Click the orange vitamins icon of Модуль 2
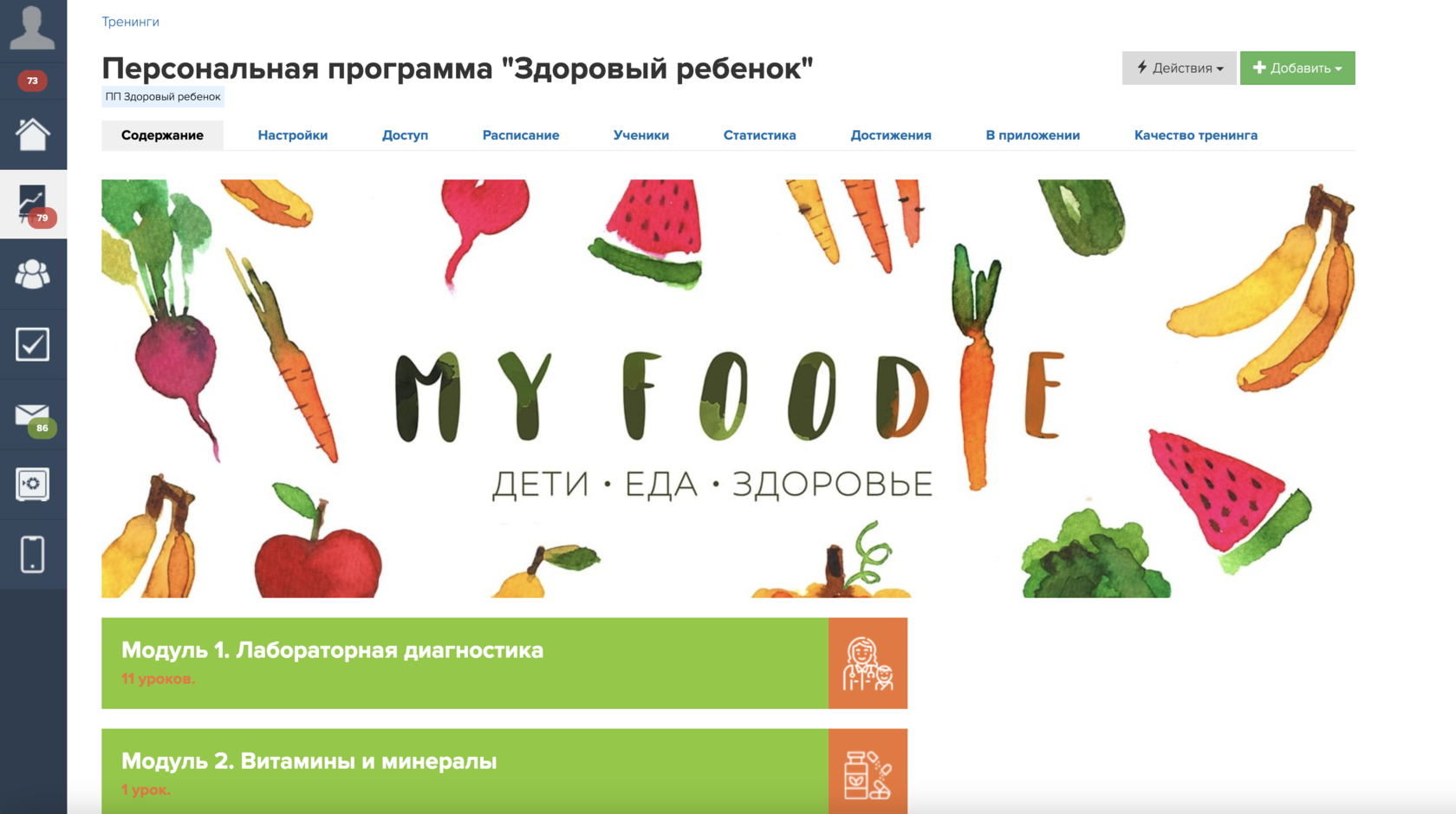The width and height of the screenshot is (1456, 814). tap(868, 772)
